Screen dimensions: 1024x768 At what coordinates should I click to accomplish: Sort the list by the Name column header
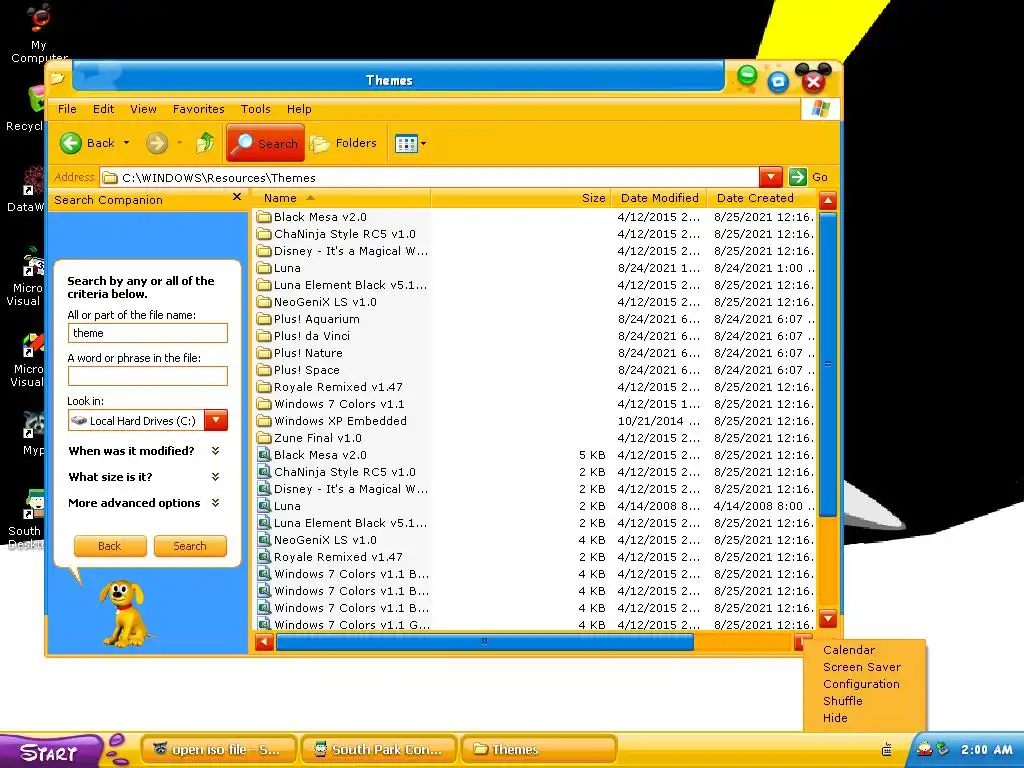pos(340,198)
